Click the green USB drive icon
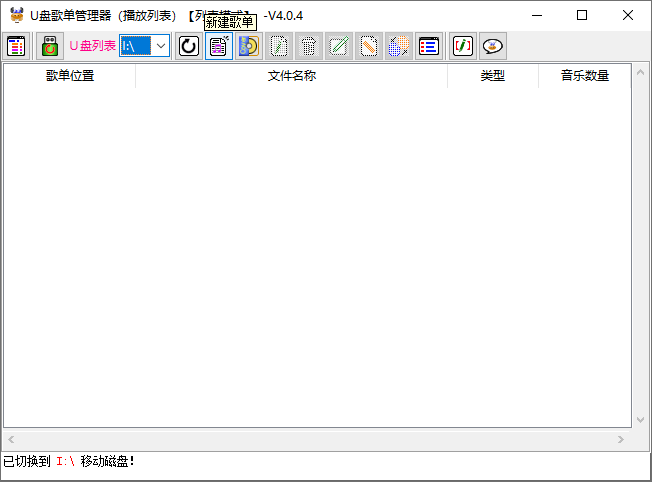Viewport: 652px width, 482px height. click(50, 46)
